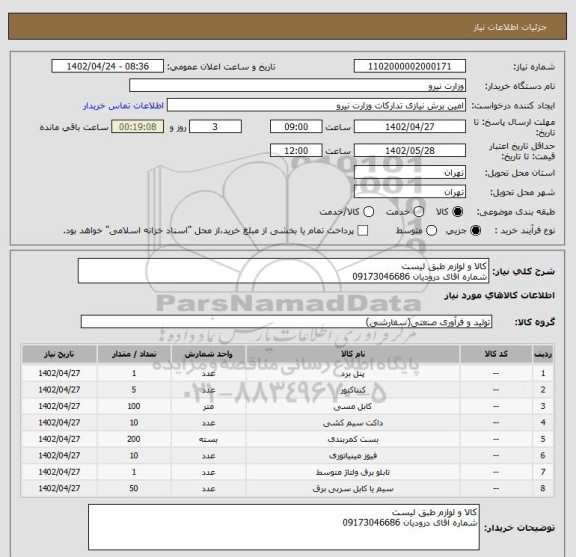Click the اطلاعات کالاهای مورد نیاز section heading
The width and height of the screenshot is (576, 557).
pos(500,296)
